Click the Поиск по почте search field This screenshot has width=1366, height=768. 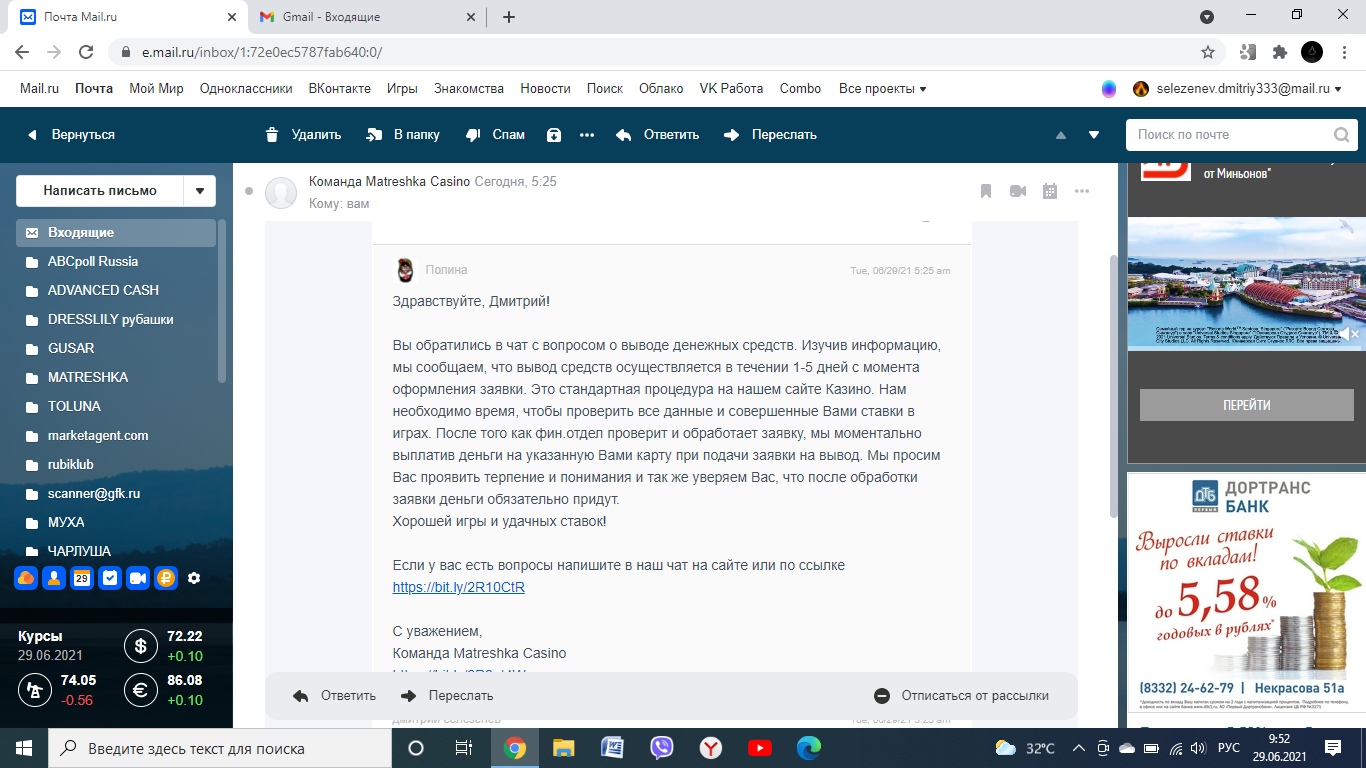pyautogui.click(x=1230, y=135)
